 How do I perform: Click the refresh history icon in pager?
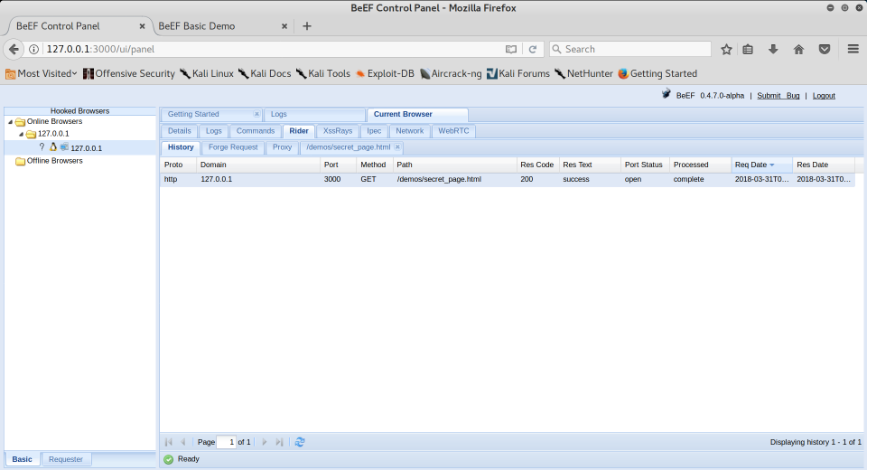click(x=300, y=442)
